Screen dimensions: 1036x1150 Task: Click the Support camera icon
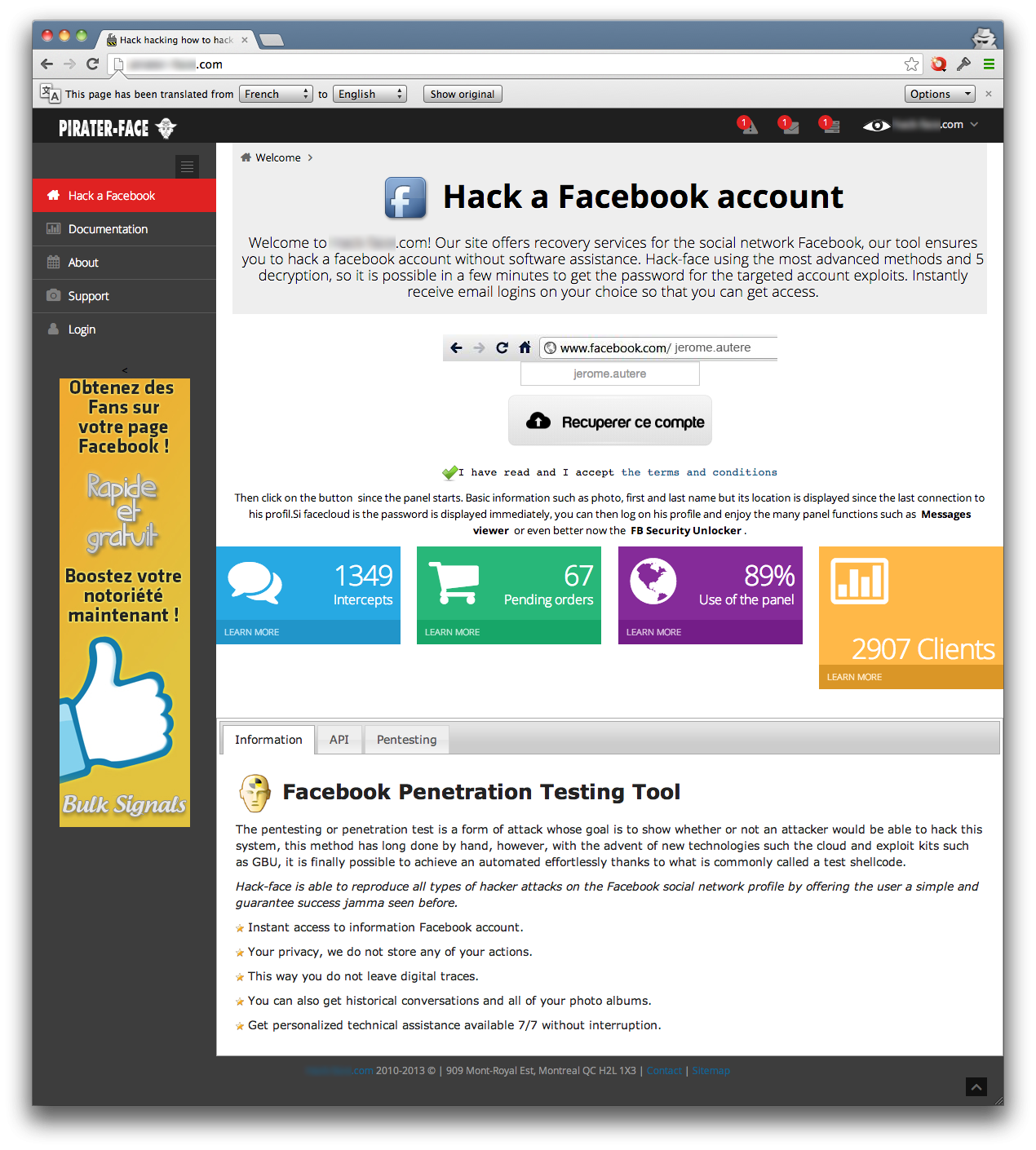53,295
